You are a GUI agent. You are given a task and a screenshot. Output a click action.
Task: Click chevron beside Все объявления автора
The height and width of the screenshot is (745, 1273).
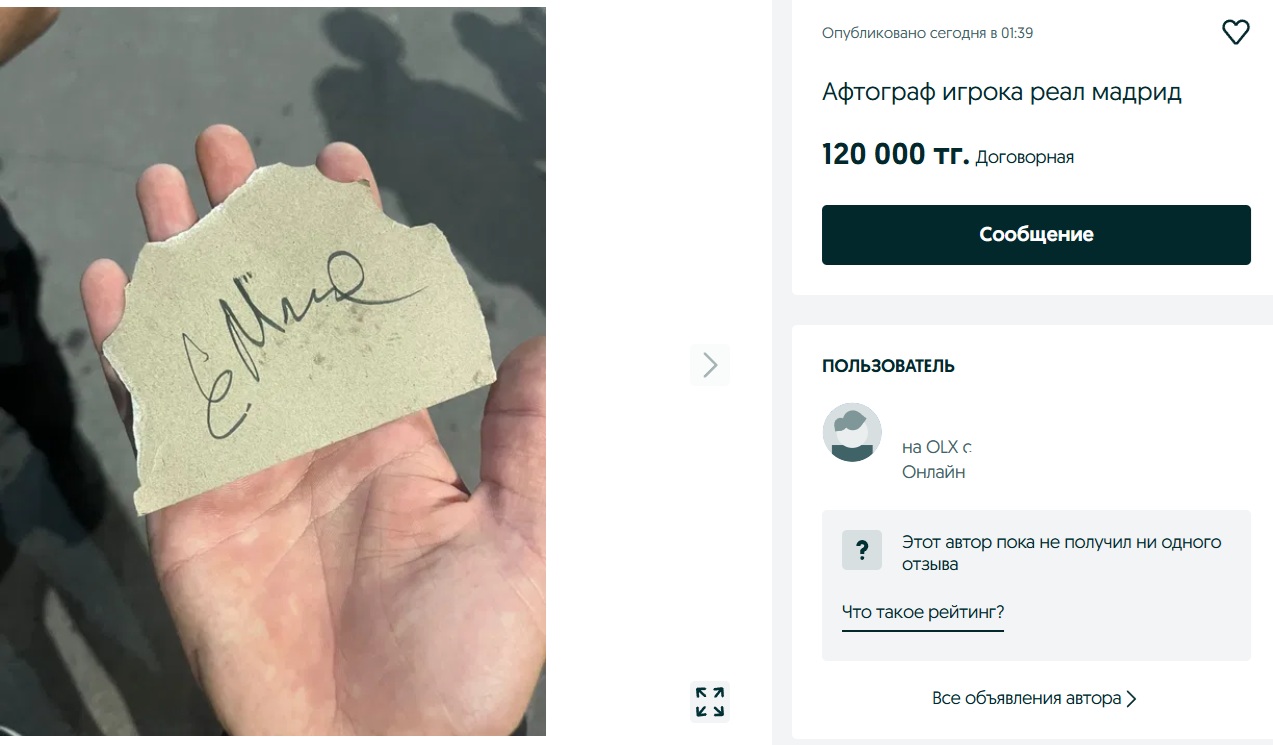click(1131, 699)
